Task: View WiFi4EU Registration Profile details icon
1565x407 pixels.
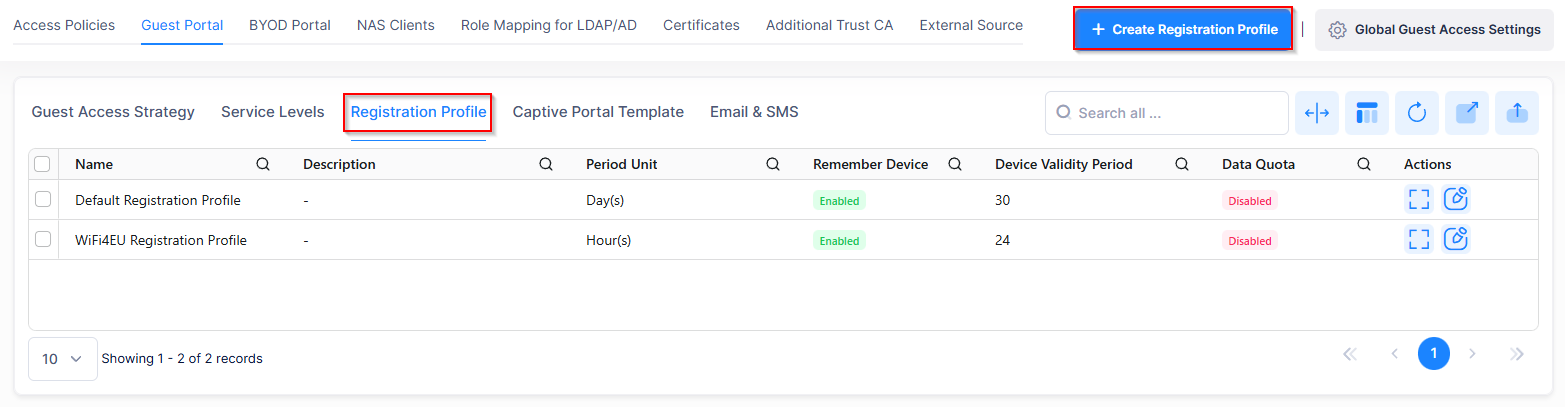Action: tap(1418, 239)
